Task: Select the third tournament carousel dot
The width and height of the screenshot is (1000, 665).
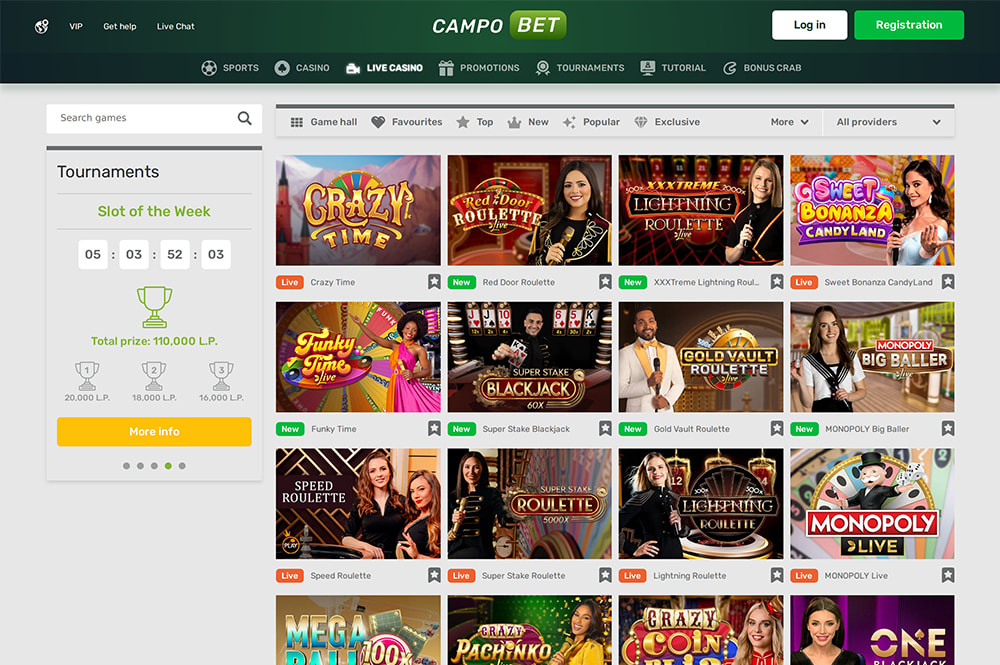Action: 154,466
